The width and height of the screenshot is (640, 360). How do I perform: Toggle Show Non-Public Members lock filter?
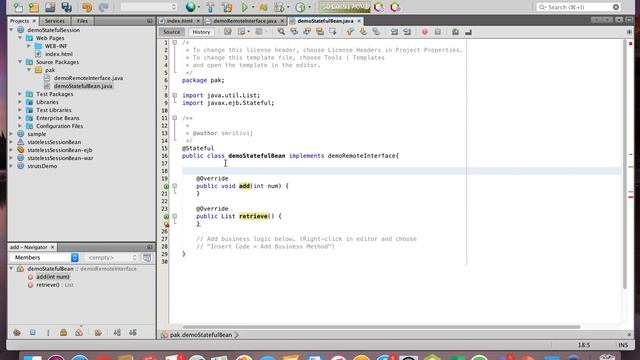click(x=63, y=333)
